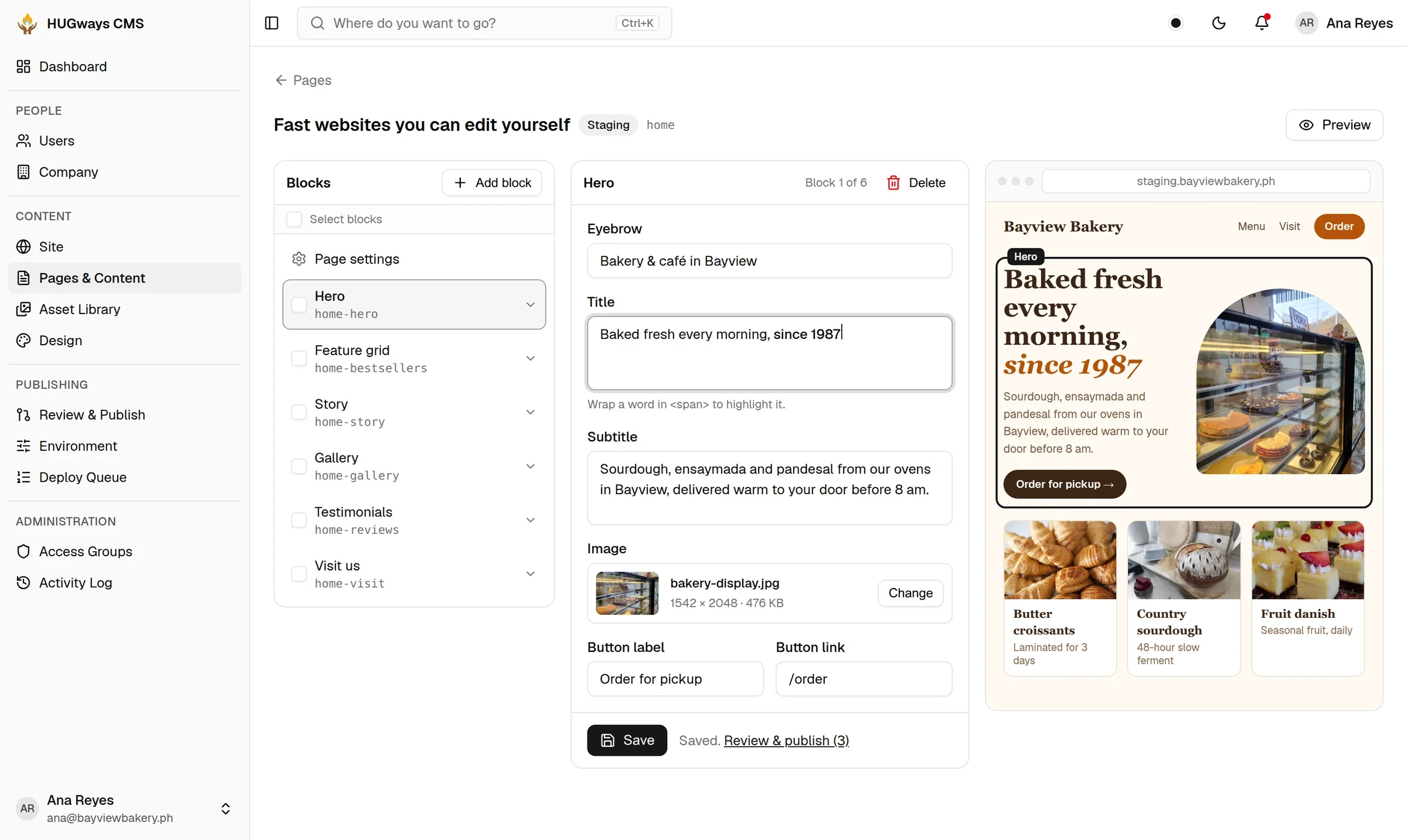1407x840 pixels.
Task: Save the Hero block changes
Action: [x=627, y=740]
